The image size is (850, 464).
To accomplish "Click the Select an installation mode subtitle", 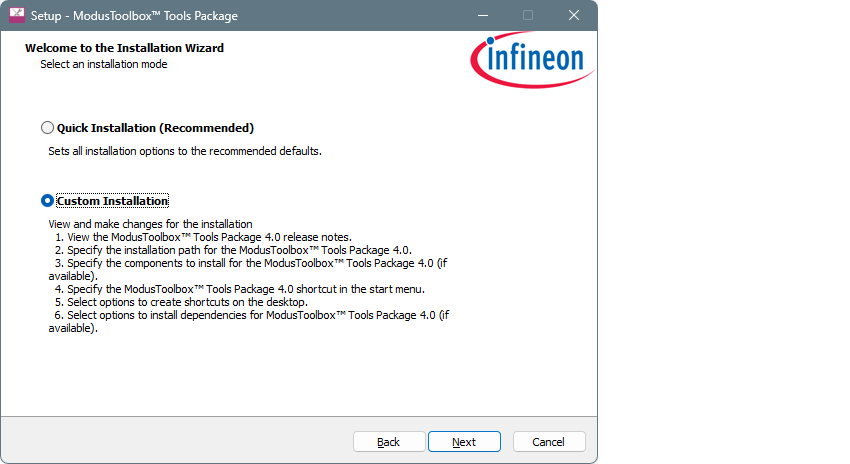I will click(104, 64).
